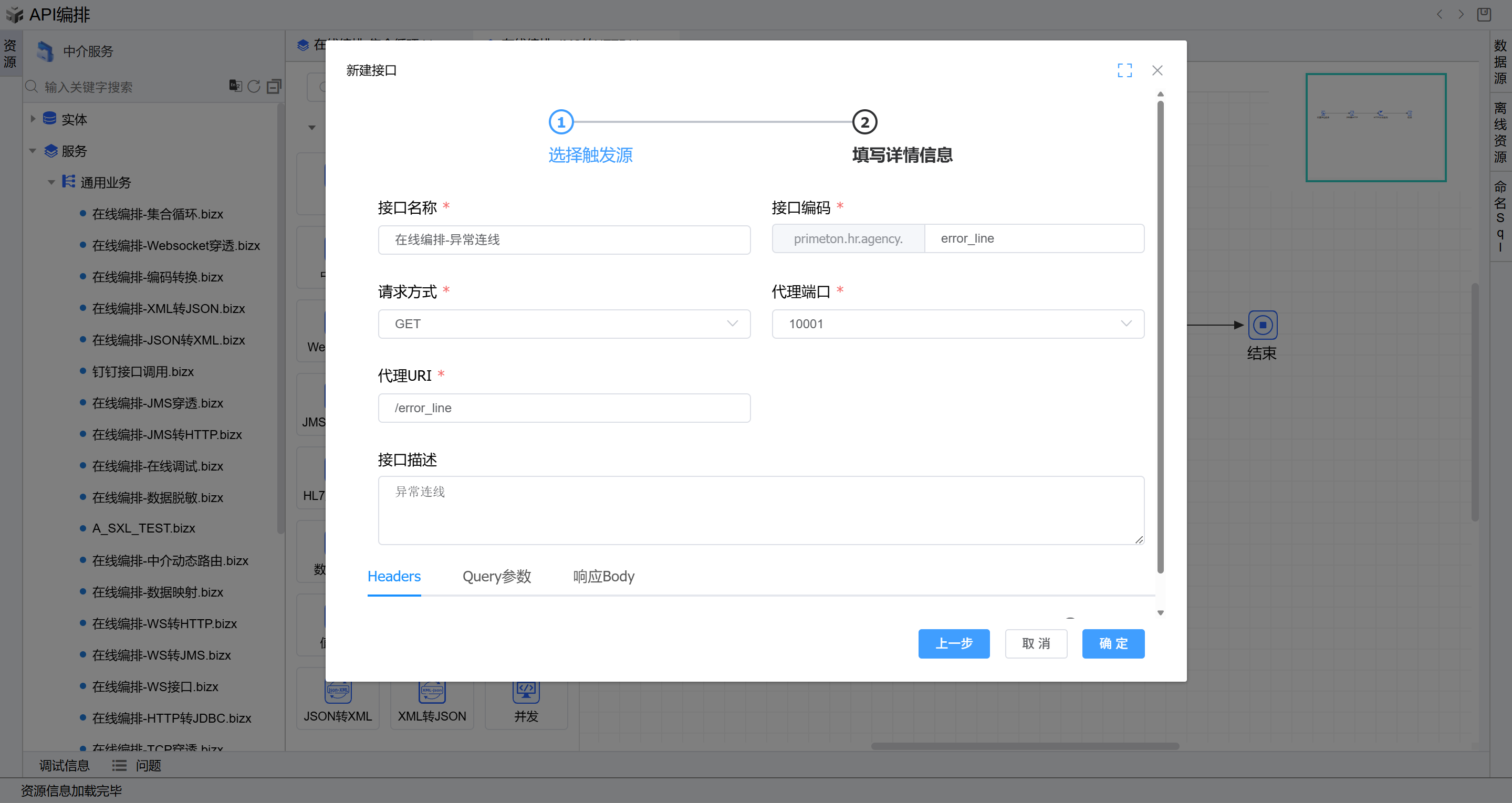Open the 请求方式 GET dropdown
The width and height of the screenshot is (1512, 803).
[x=564, y=324]
